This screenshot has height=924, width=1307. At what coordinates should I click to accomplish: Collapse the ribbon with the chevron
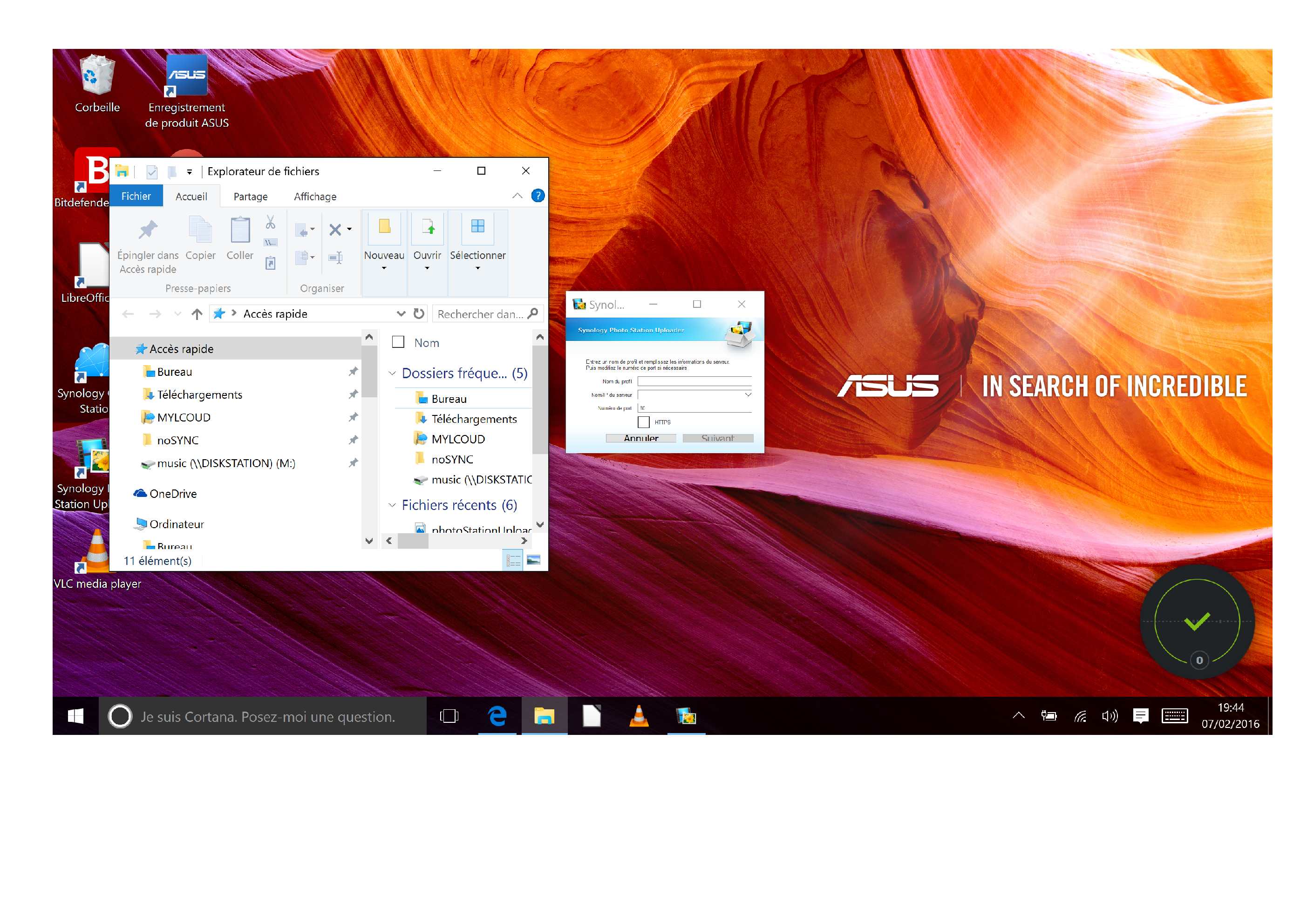tap(517, 196)
